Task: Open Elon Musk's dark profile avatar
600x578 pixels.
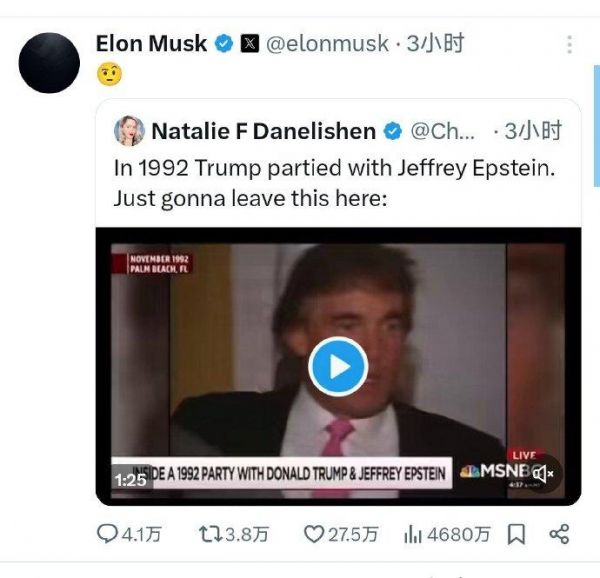Action: [49, 62]
